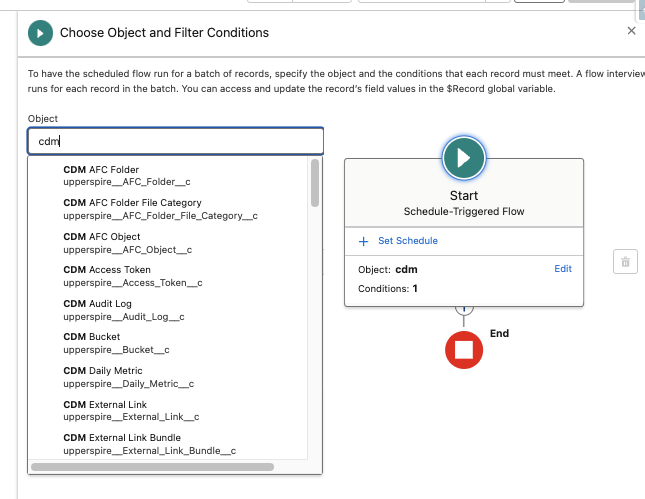Open the Set Schedule link
This screenshot has width=645, height=499.
point(408,241)
